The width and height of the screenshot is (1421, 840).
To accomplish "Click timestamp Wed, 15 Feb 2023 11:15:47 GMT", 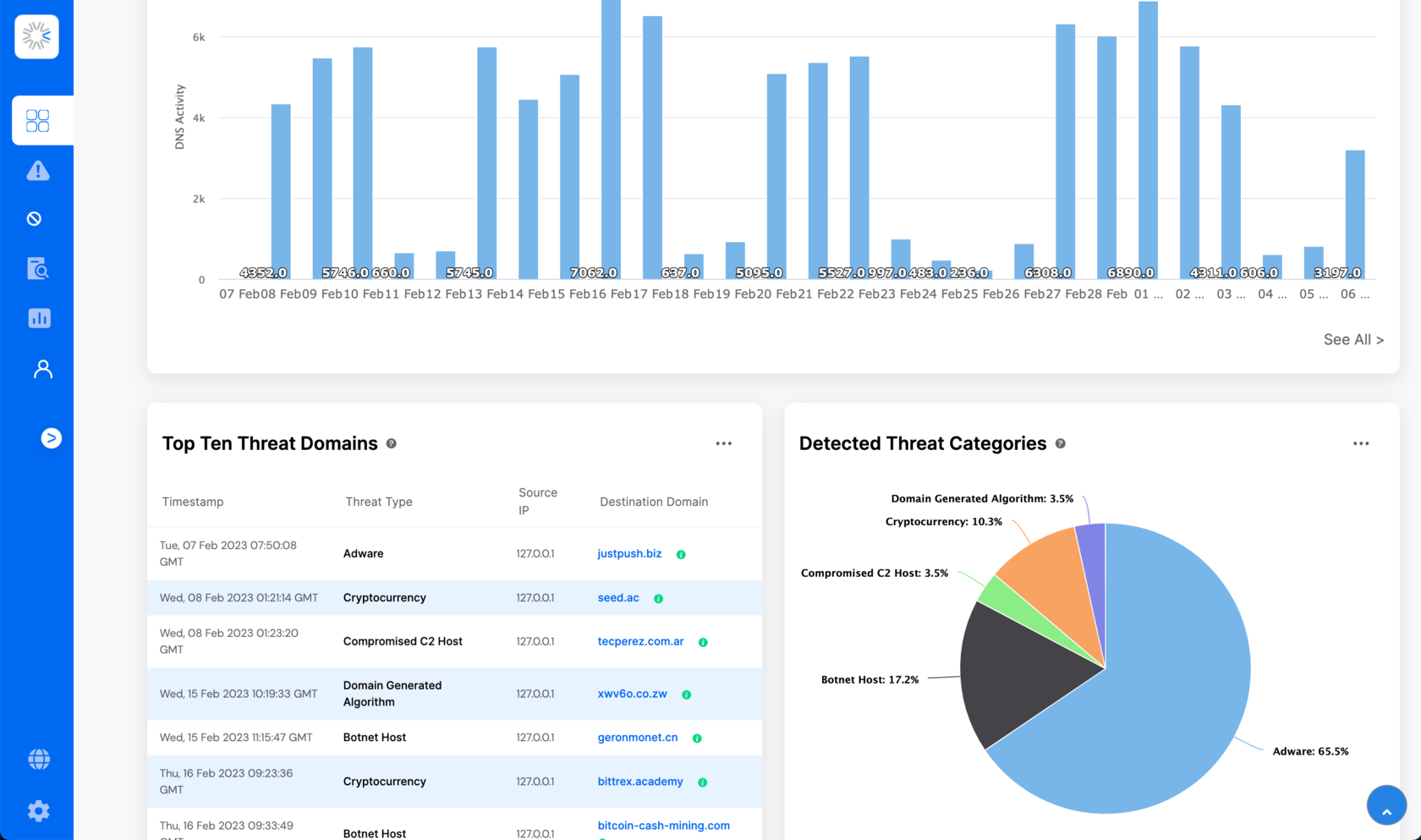I will pos(236,738).
